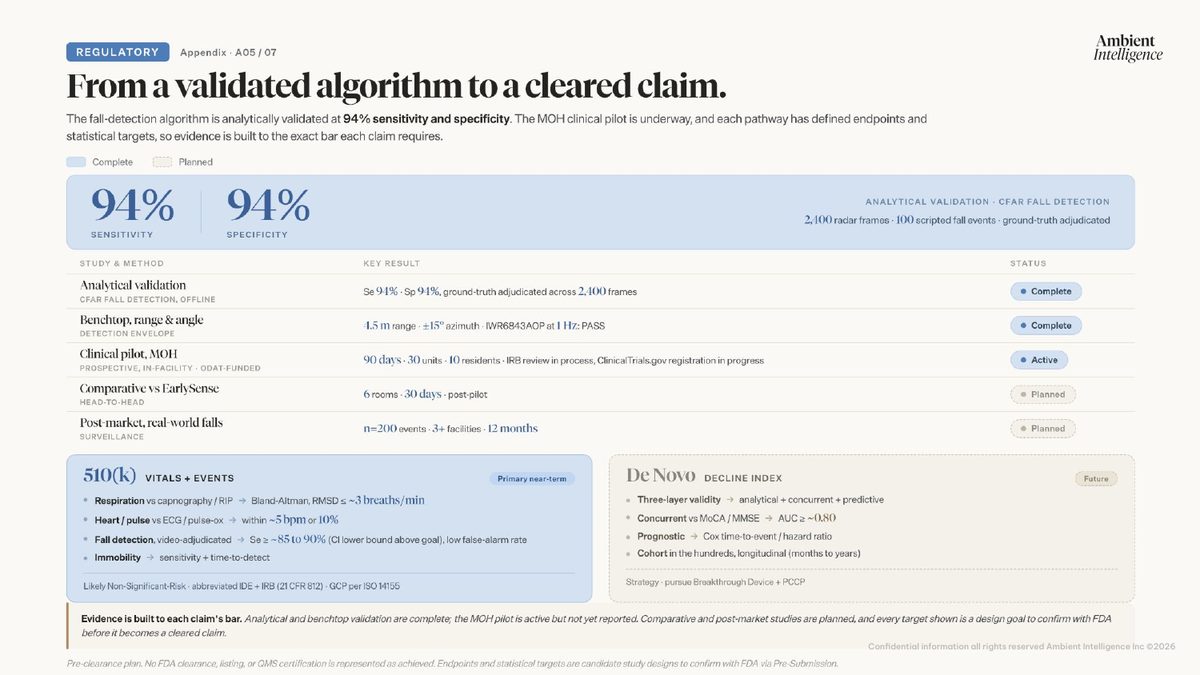Image resolution: width=1200 pixels, height=675 pixels.
Task: Click the Future tag in De Novo card
Action: [1096, 479]
